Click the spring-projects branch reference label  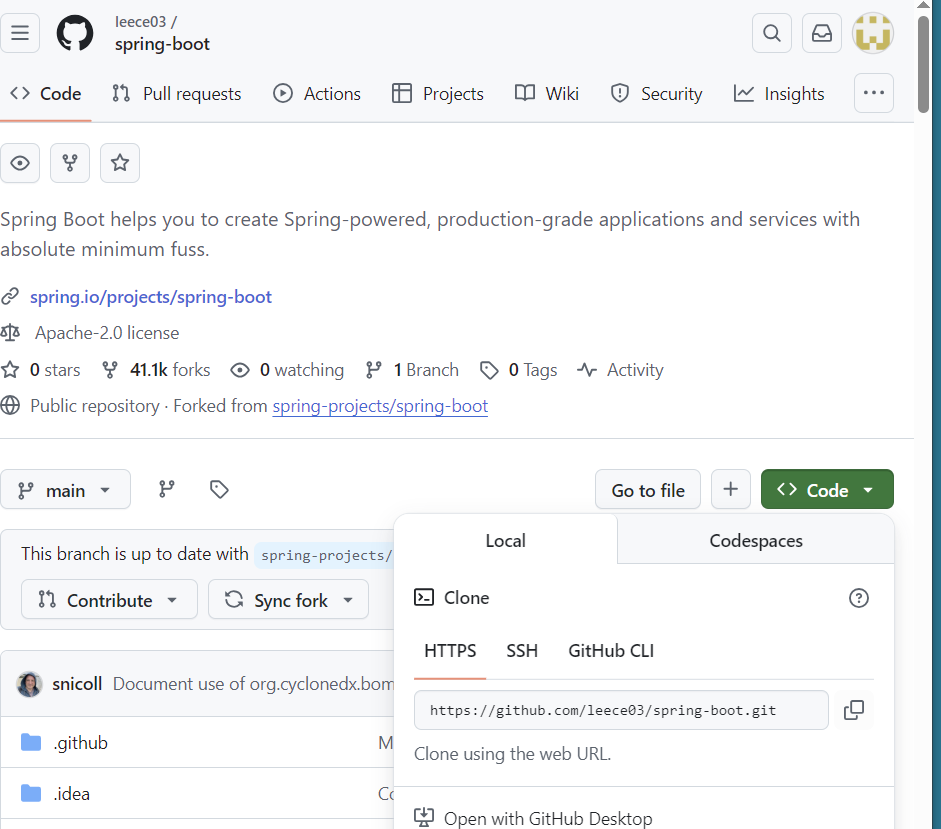point(325,555)
